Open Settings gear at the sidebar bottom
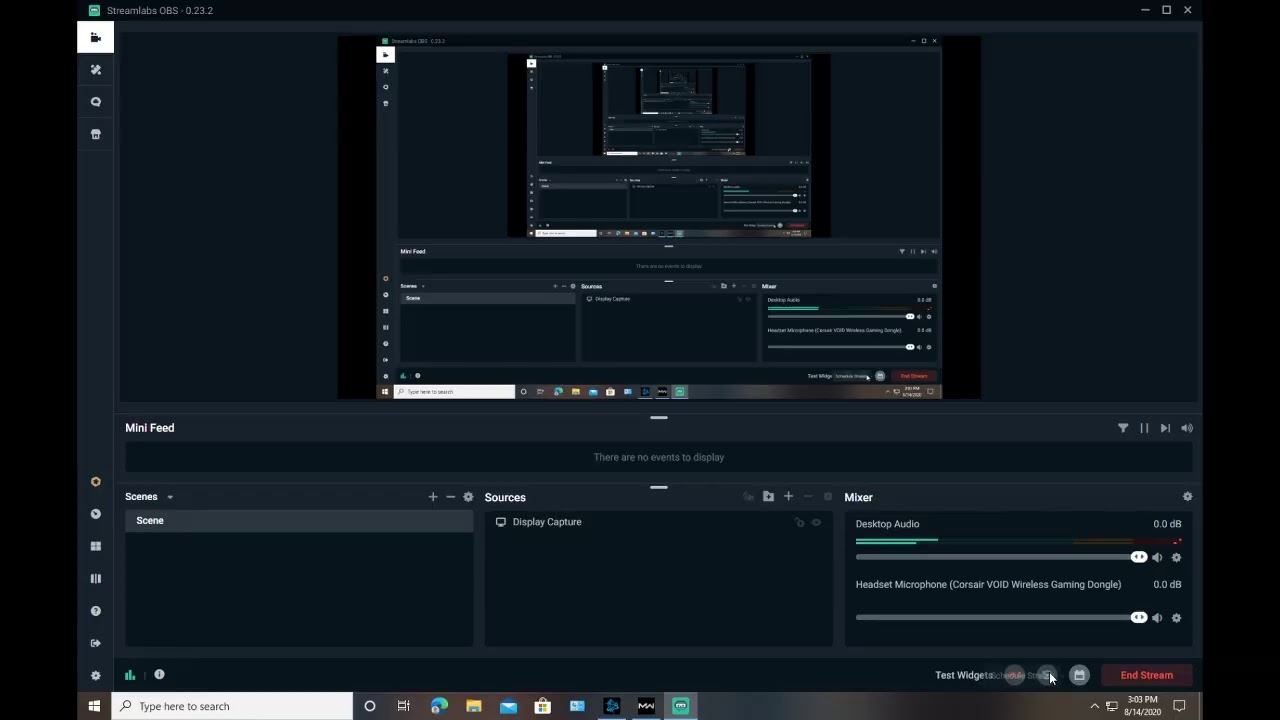Screen dimensions: 1280x720 click(x=96, y=676)
